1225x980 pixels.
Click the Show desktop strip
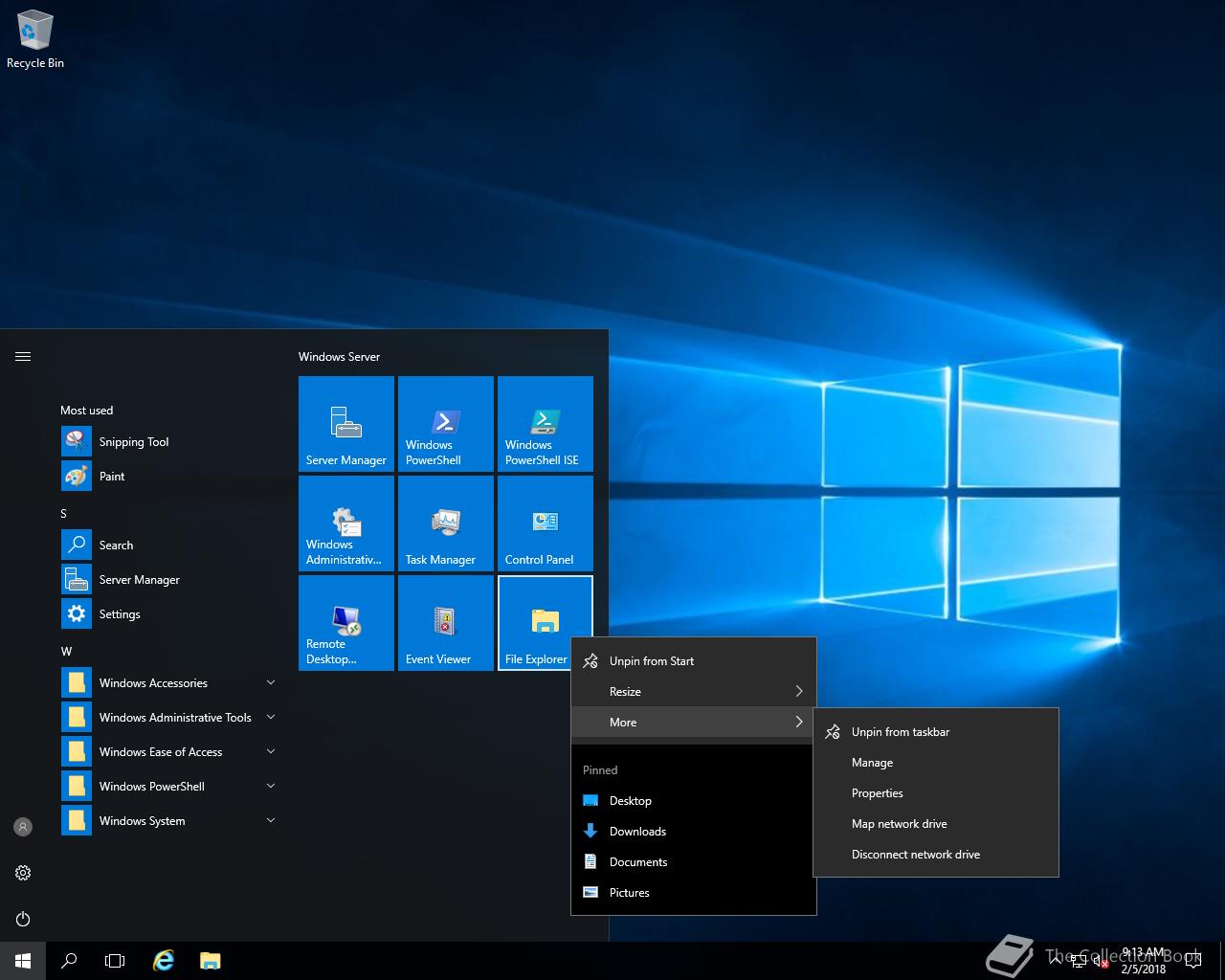tap(1222, 961)
